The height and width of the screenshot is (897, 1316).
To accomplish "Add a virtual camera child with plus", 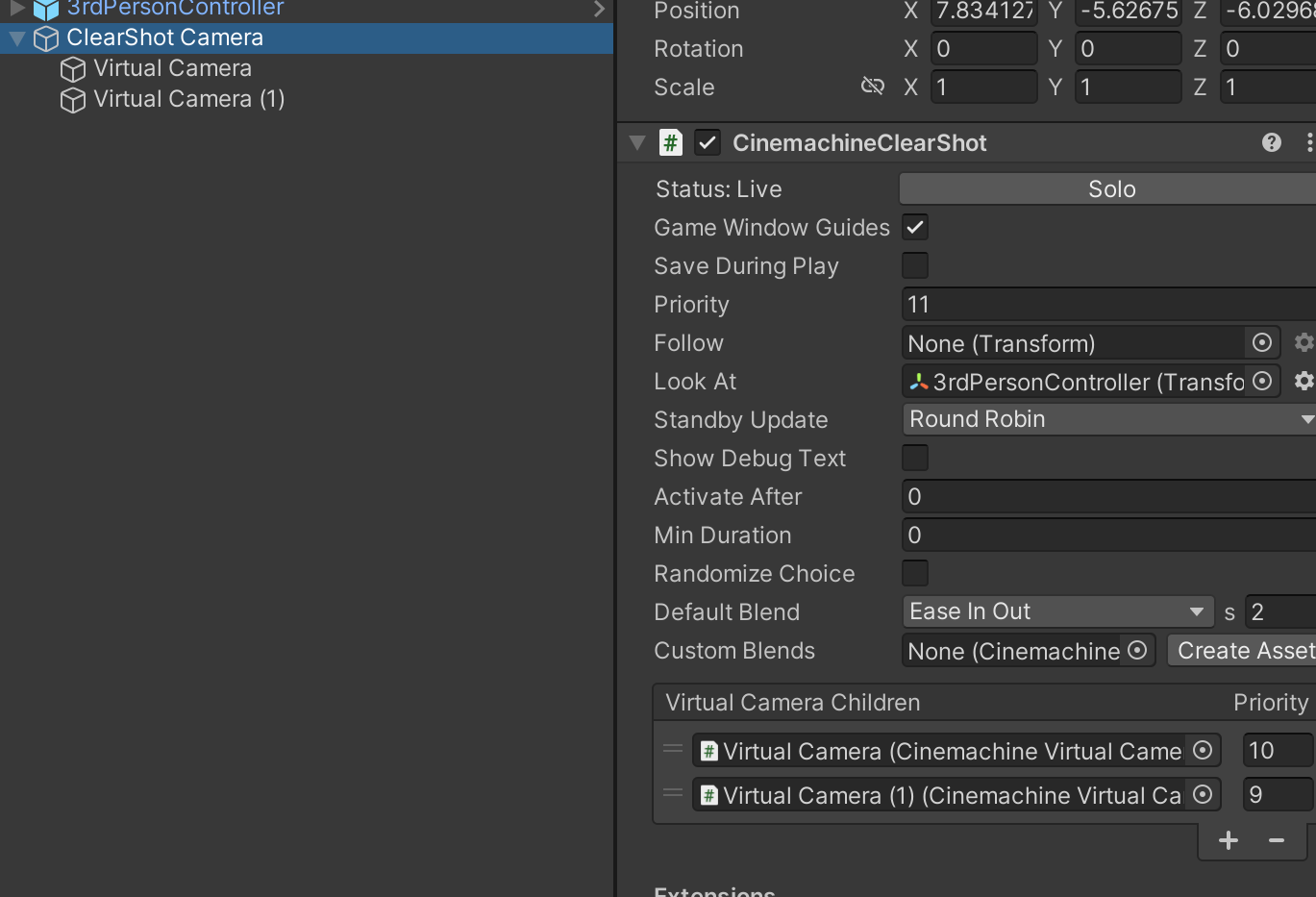I will (x=1229, y=840).
